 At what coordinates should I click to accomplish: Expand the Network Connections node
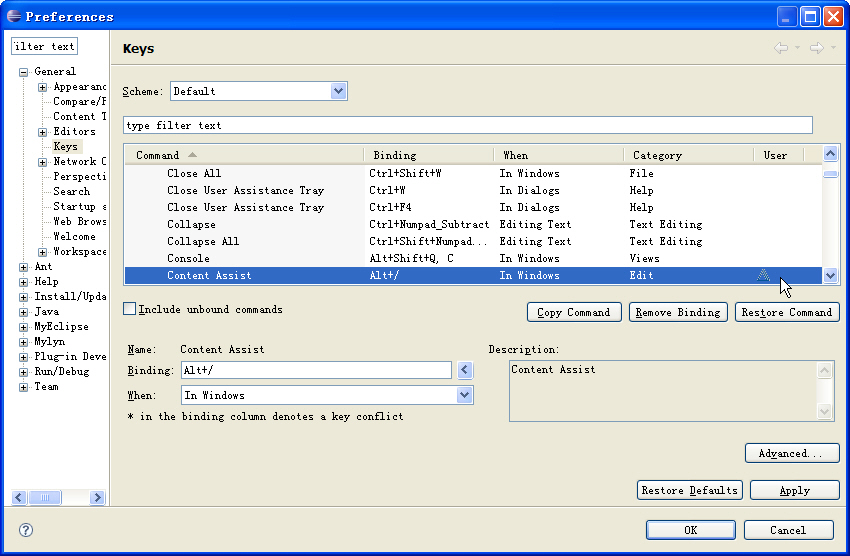42,162
